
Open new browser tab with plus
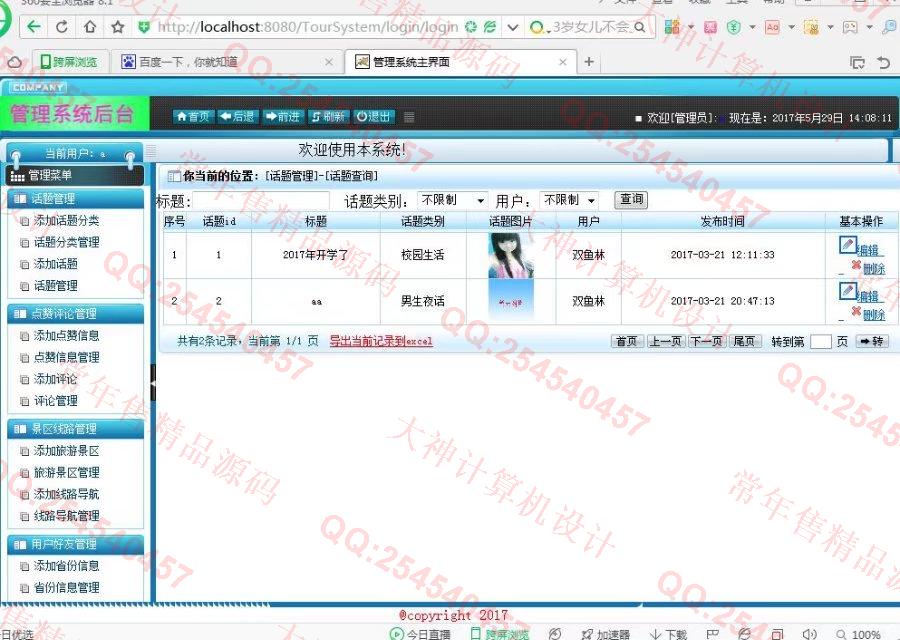(x=589, y=61)
